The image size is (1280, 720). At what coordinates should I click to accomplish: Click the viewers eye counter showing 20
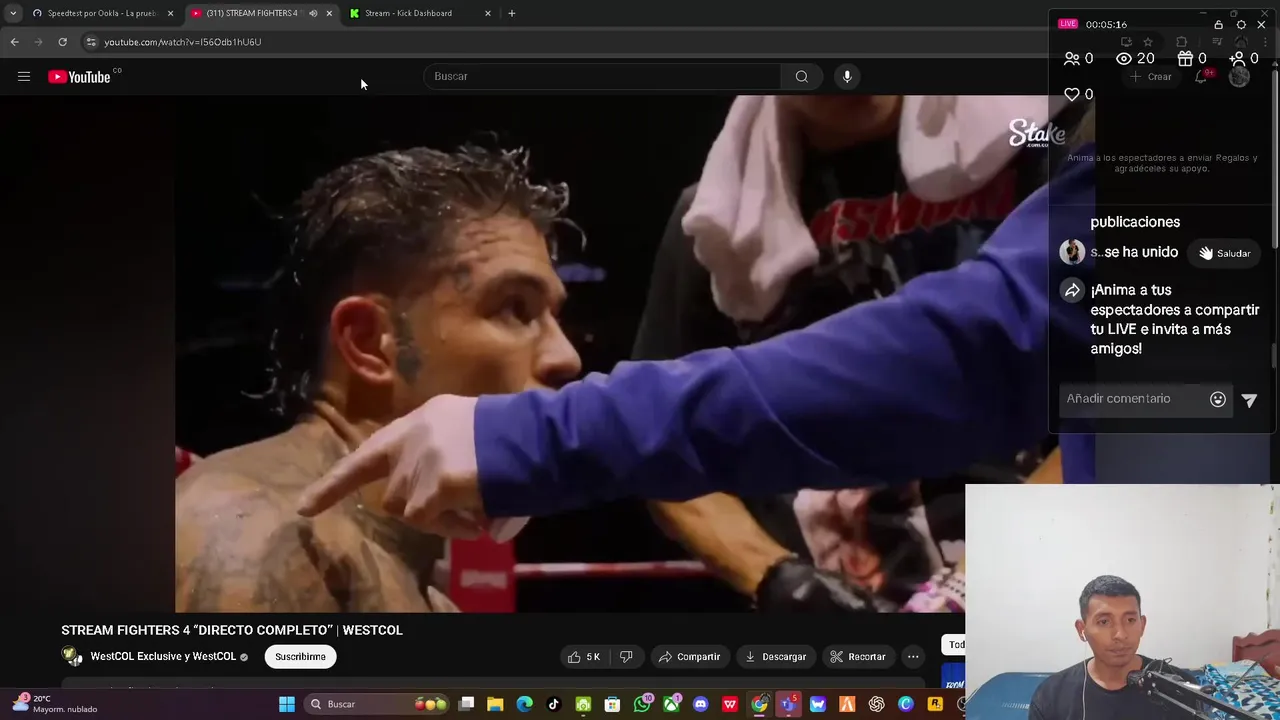point(1135,59)
